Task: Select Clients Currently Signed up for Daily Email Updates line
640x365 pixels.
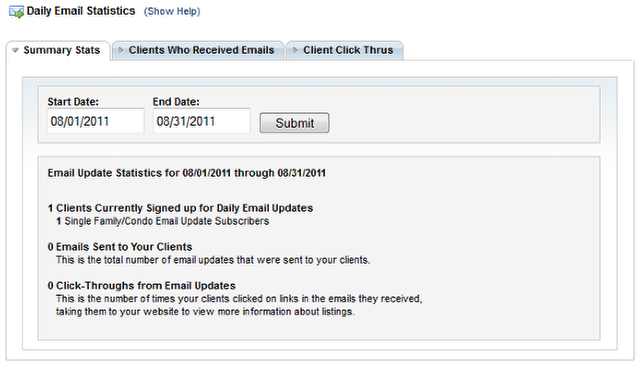Action: pyautogui.click(x=180, y=208)
